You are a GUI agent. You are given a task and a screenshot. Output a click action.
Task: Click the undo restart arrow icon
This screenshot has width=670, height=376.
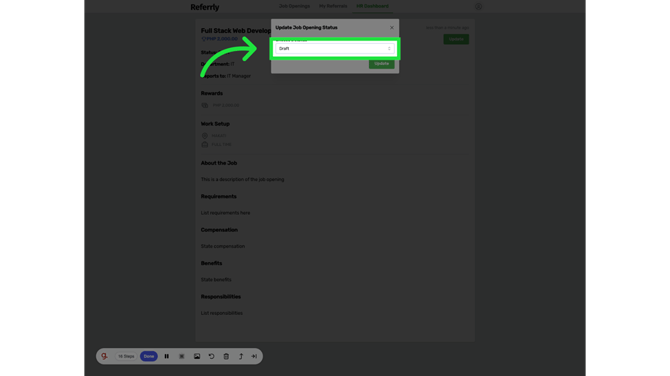(x=211, y=356)
